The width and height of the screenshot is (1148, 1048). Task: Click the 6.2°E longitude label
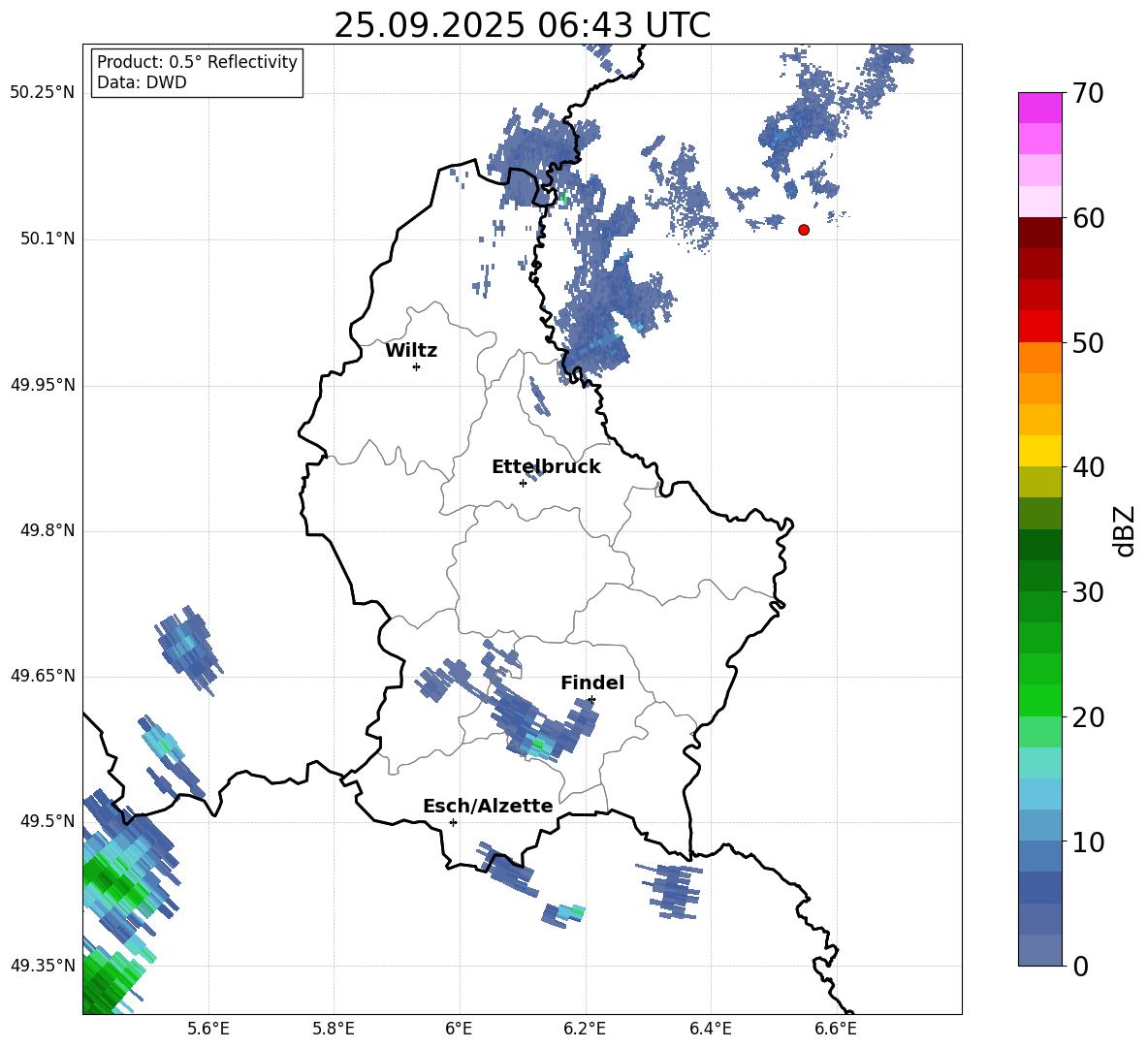click(585, 1029)
